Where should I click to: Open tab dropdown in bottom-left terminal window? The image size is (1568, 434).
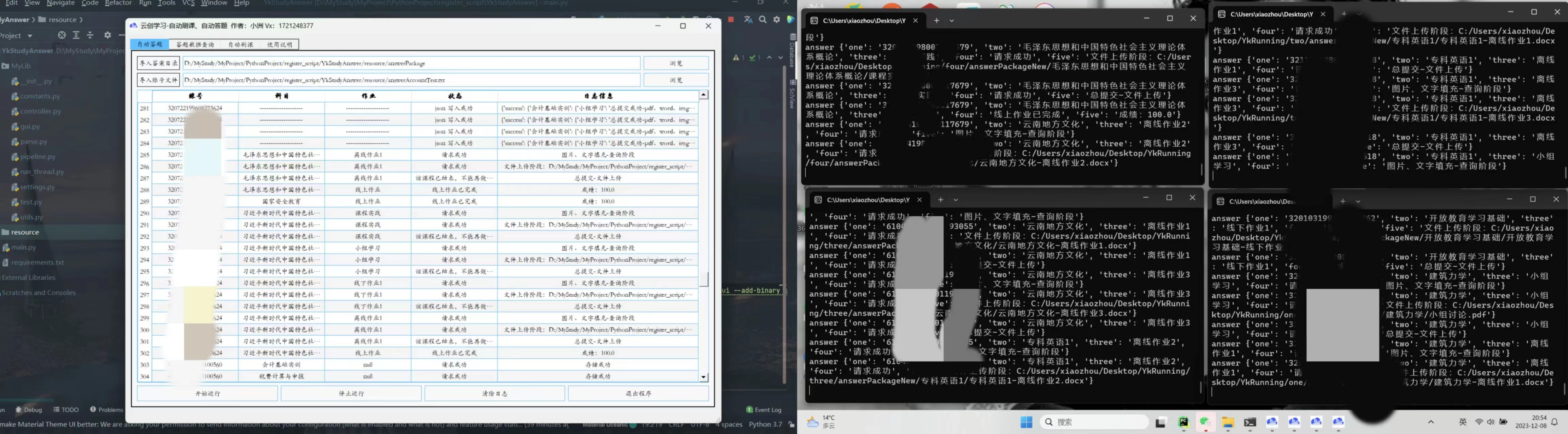[x=956, y=200]
